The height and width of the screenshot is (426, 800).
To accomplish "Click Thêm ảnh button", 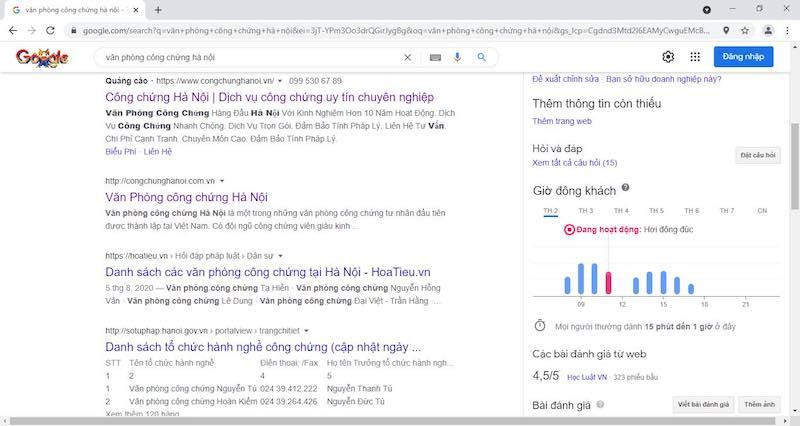I will click(x=759, y=405).
